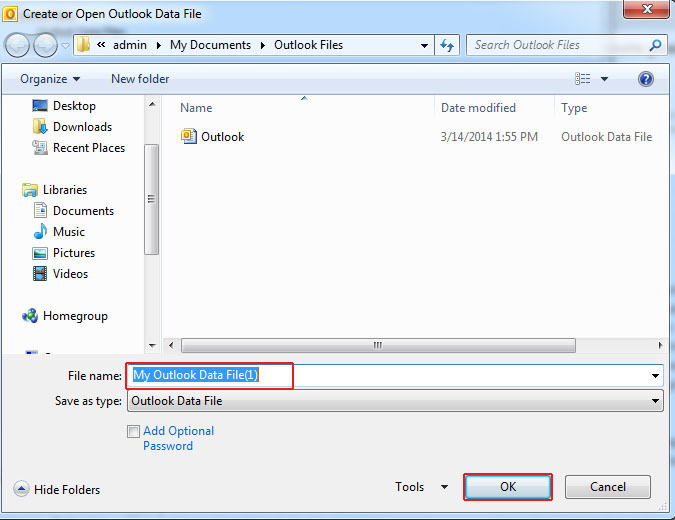Click the Refresh button beside address bar
Viewport: 675px width, 520px height.
(447, 45)
